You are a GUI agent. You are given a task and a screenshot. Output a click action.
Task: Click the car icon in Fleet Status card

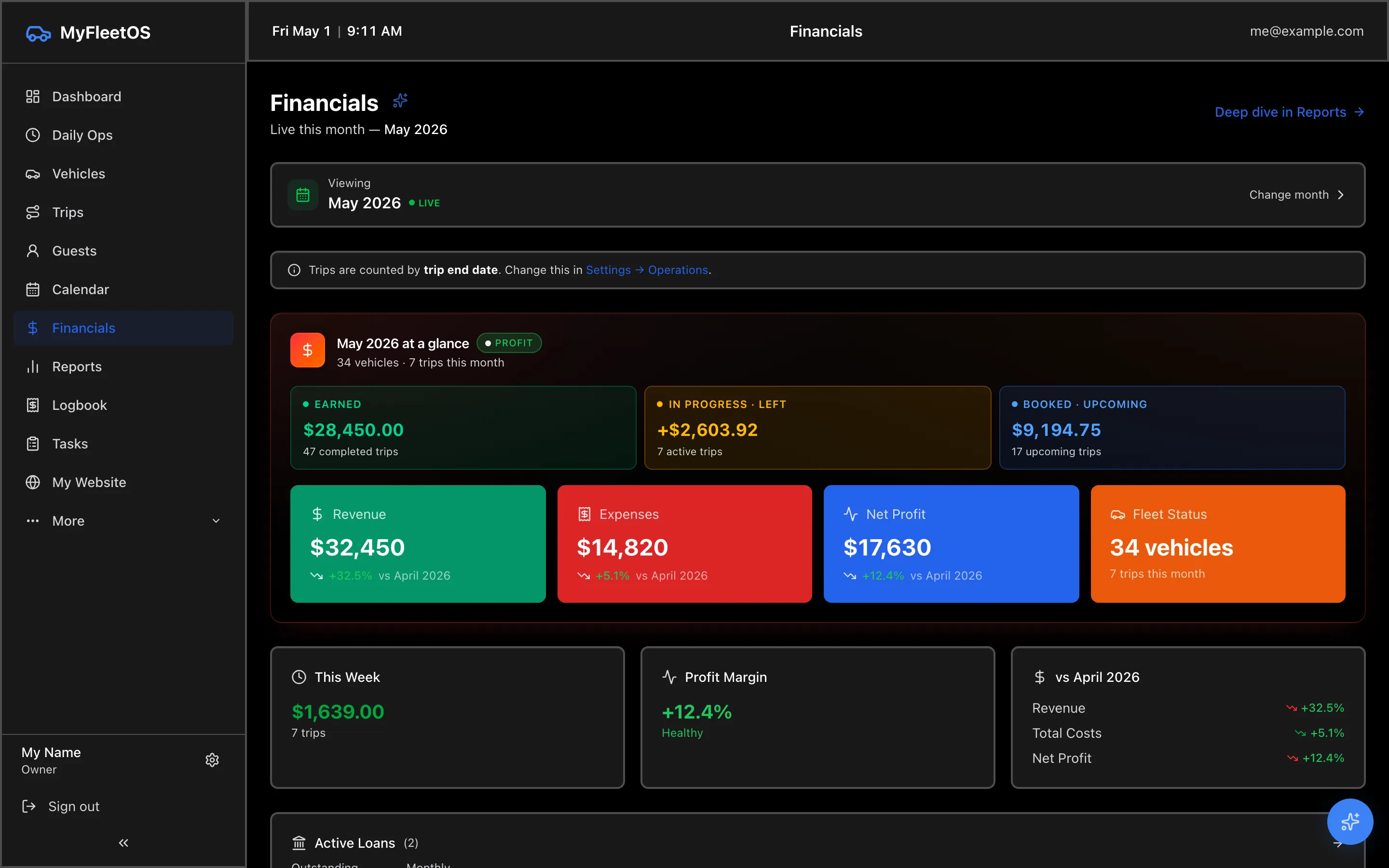(x=1117, y=515)
